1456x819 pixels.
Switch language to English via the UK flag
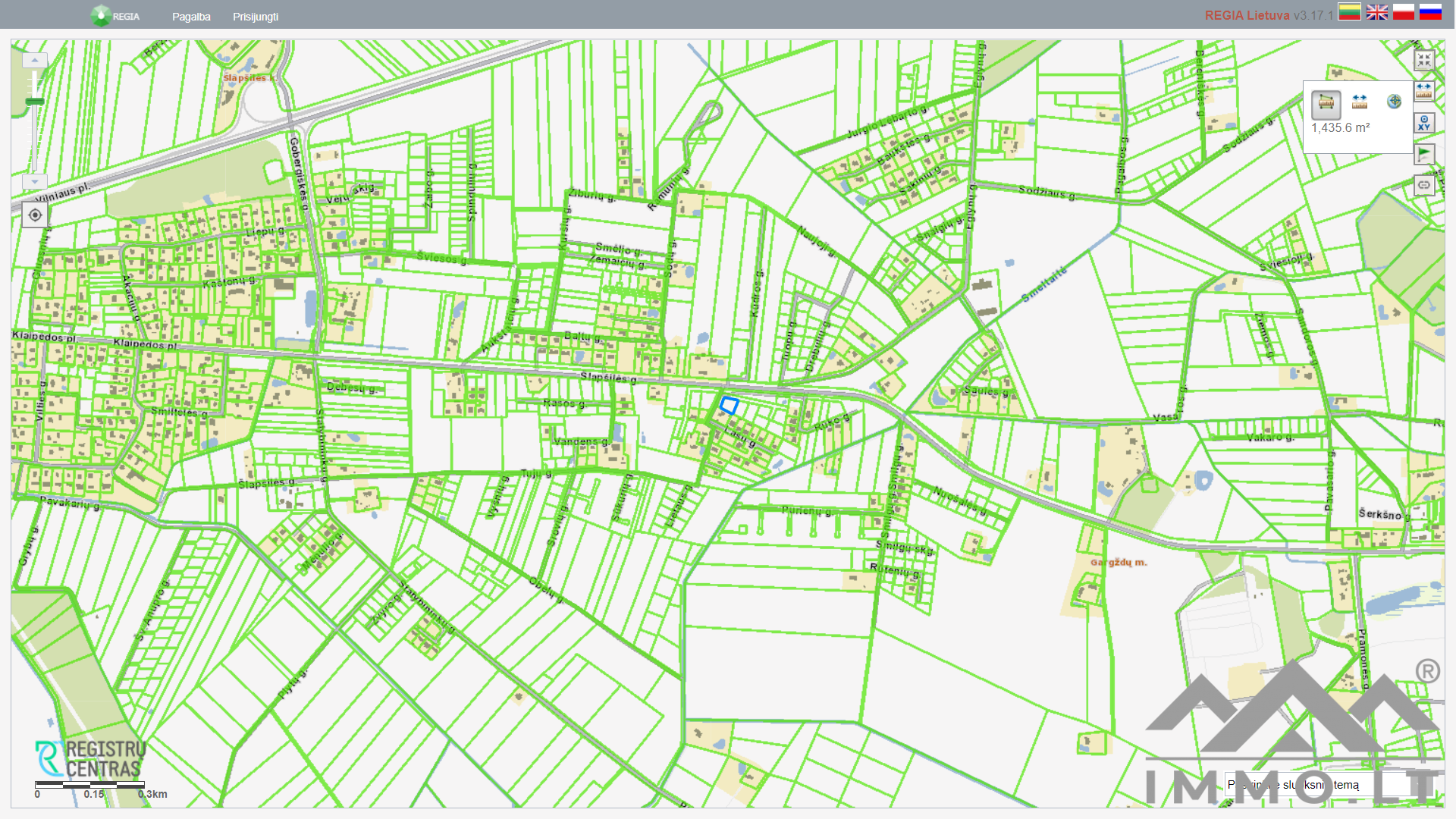pos(1377,12)
